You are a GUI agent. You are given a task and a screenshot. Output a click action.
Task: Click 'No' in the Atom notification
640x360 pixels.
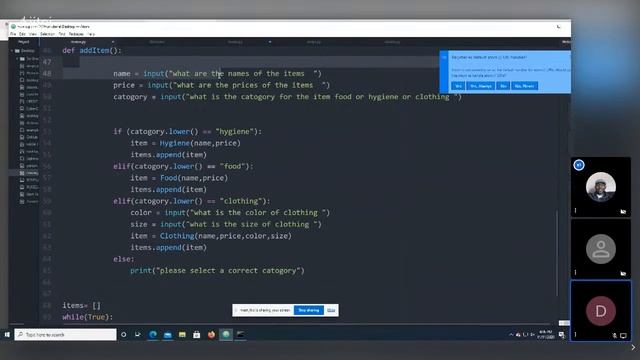(x=503, y=86)
